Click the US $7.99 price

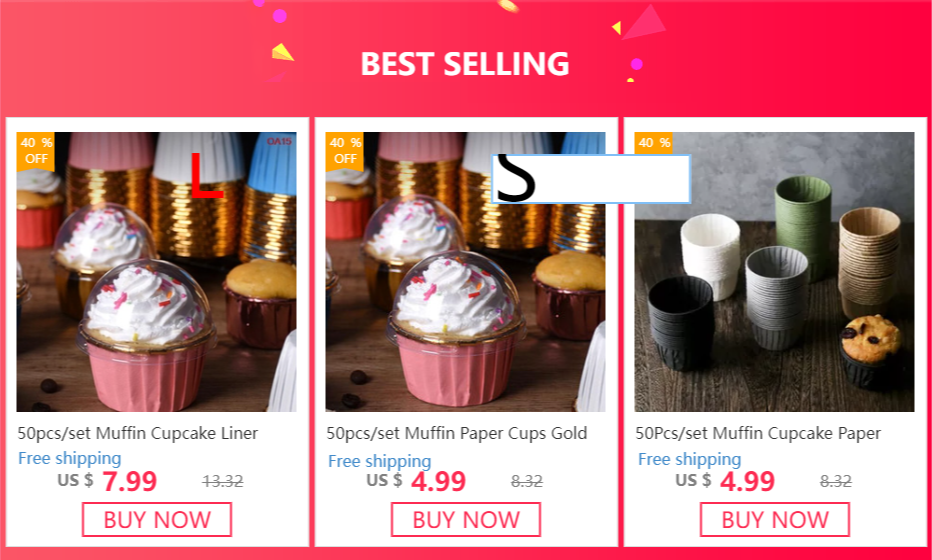click(x=107, y=481)
